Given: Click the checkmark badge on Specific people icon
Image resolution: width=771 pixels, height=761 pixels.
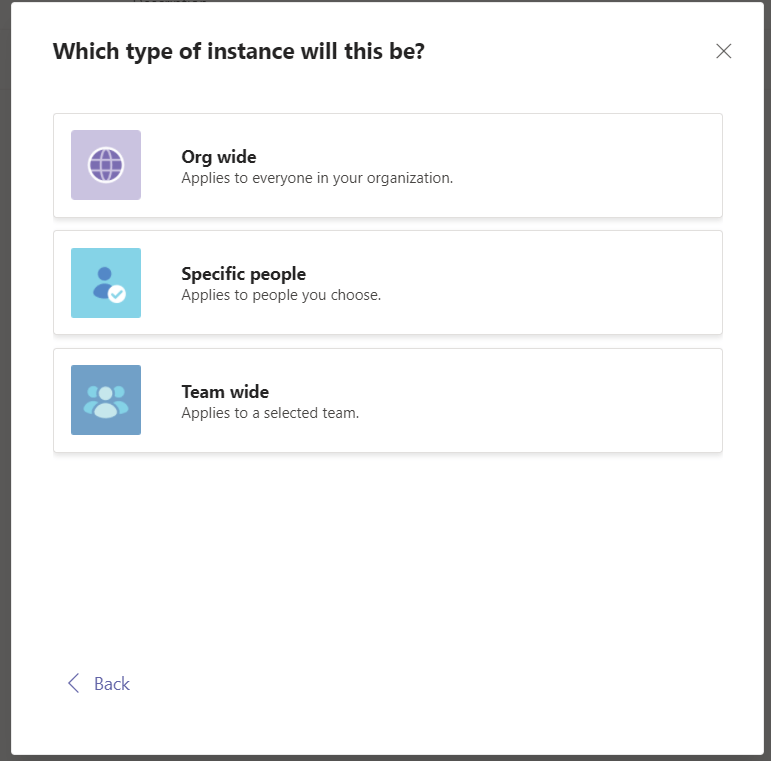Looking at the screenshot, I should tap(117, 294).
